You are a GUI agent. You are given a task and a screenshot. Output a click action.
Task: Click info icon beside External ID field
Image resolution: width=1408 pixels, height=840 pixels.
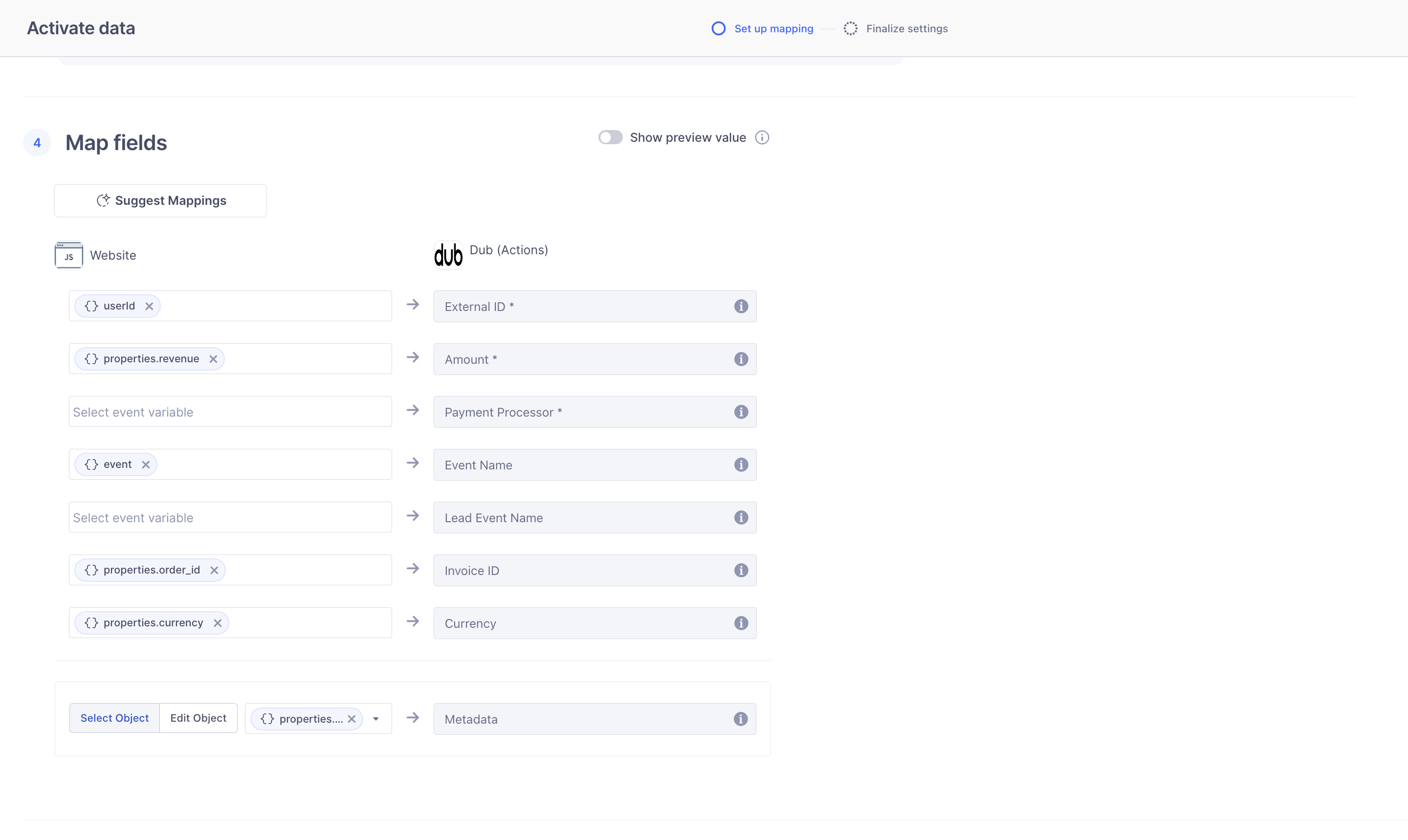pos(741,306)
